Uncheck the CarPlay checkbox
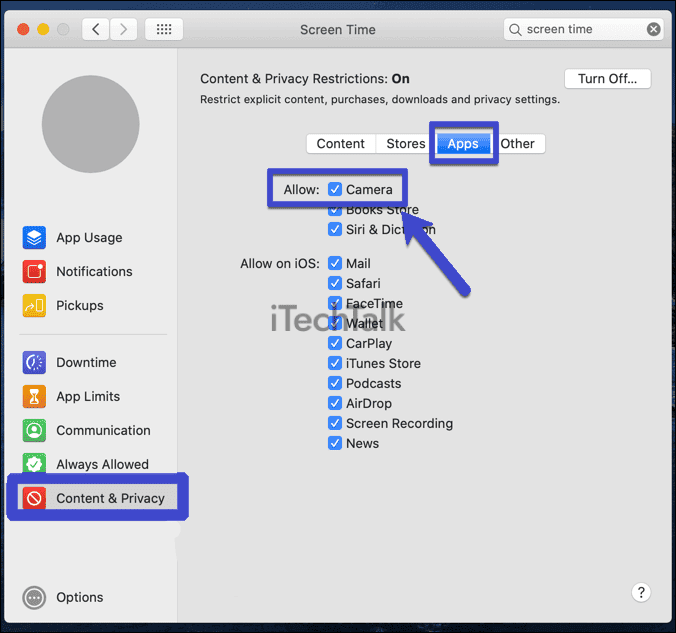676x633 pixels. (335, 343)
